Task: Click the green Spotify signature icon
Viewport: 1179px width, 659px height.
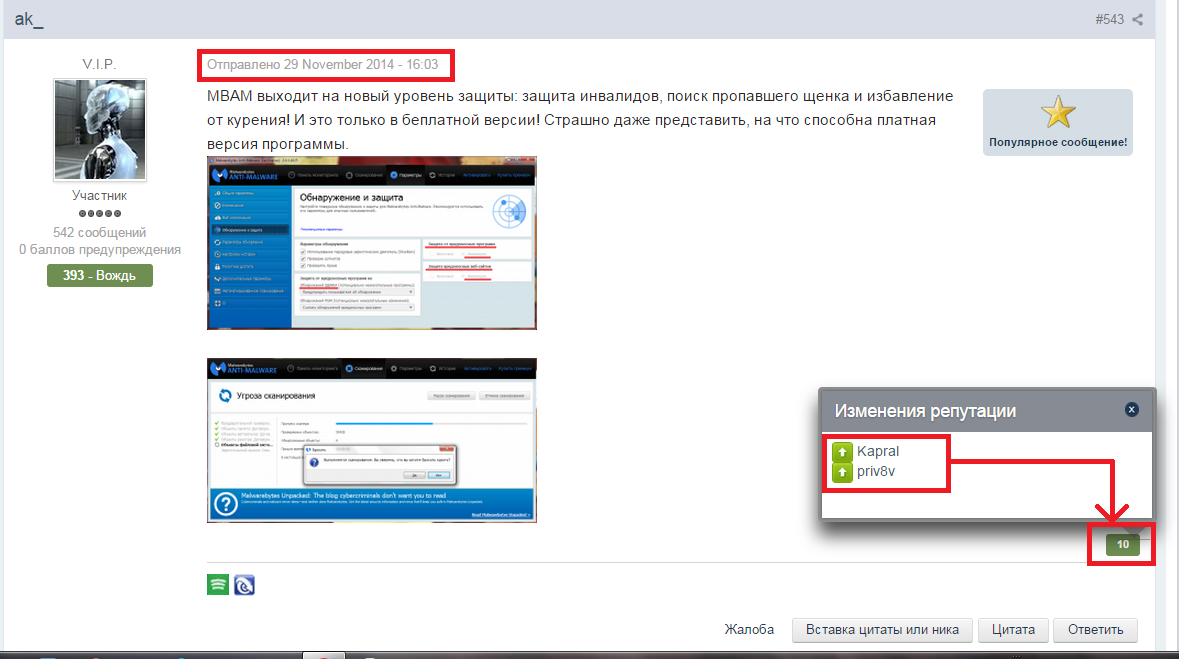Action: 218,585
